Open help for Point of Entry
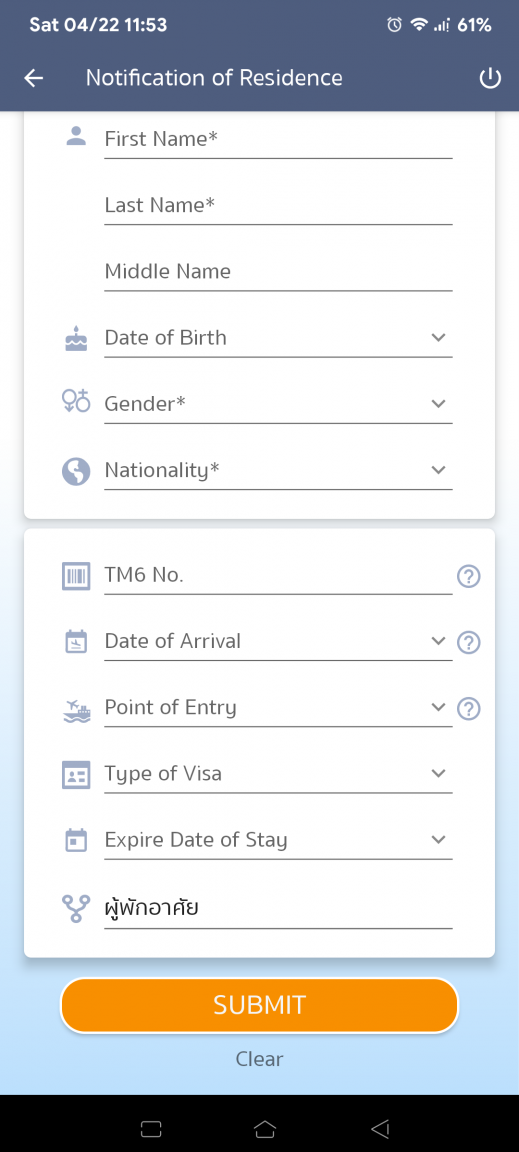 (468, 709)
